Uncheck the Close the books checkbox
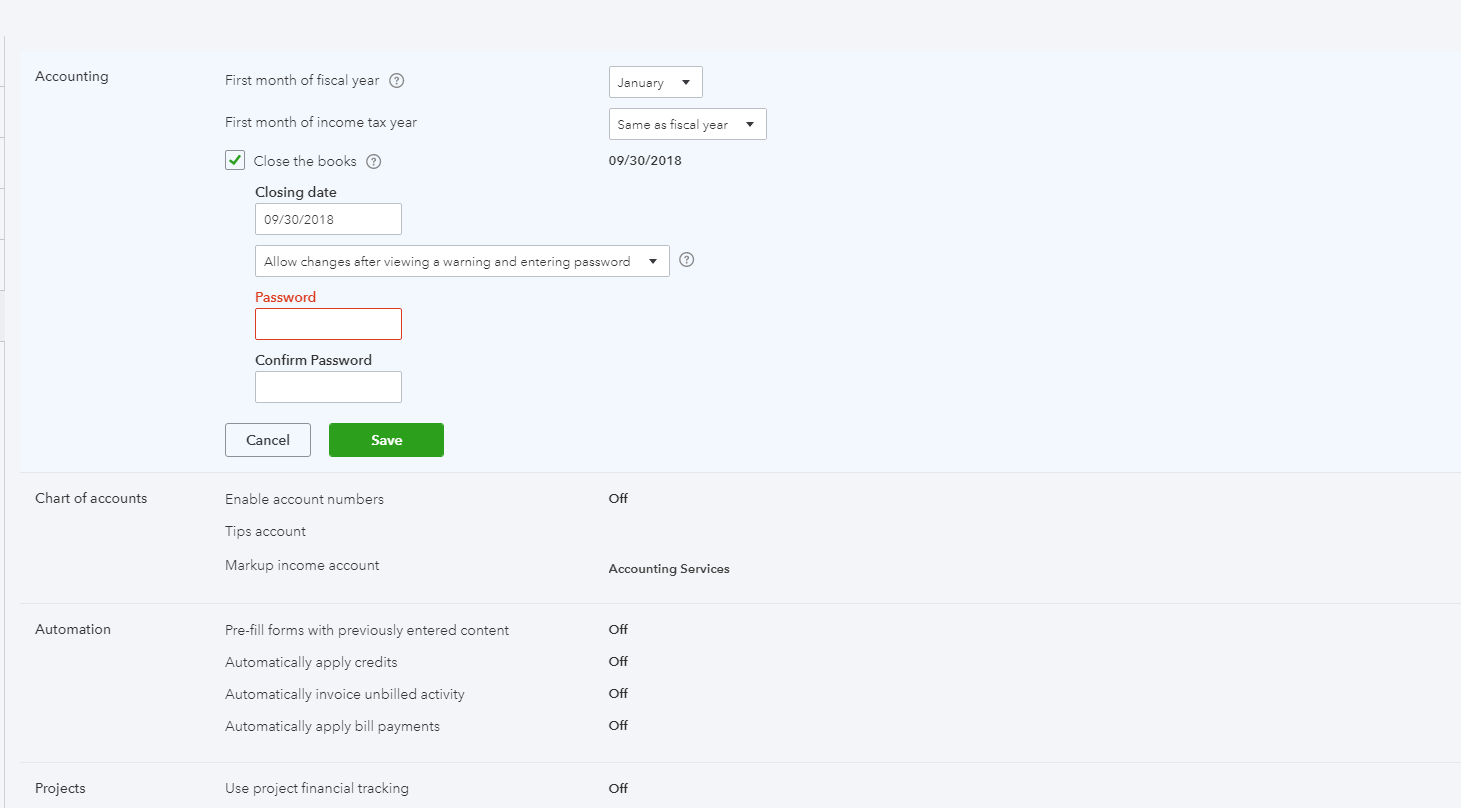Image resolution: width=1461 pixels, height=808 pixels. [x=235, y=160]
